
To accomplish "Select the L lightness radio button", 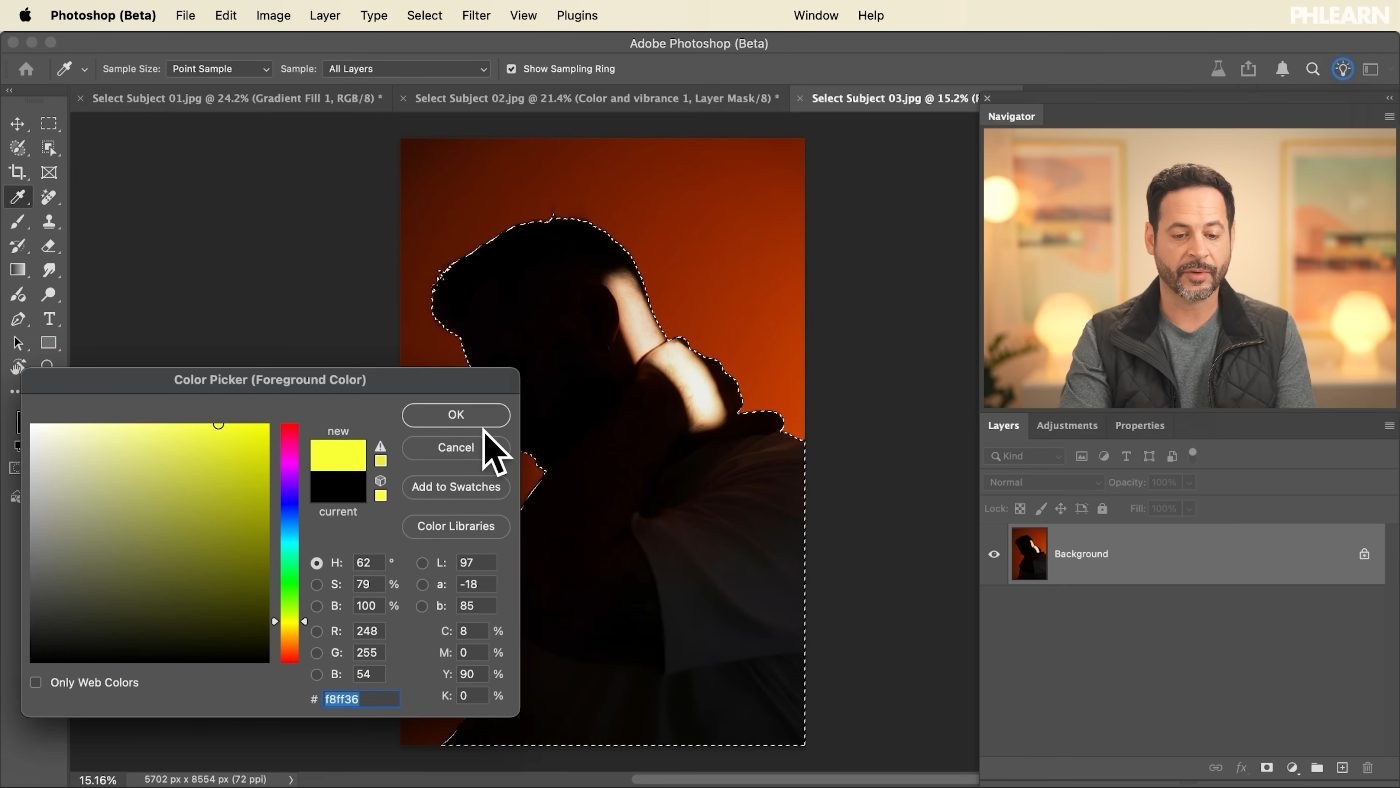I will coord(422,563).
